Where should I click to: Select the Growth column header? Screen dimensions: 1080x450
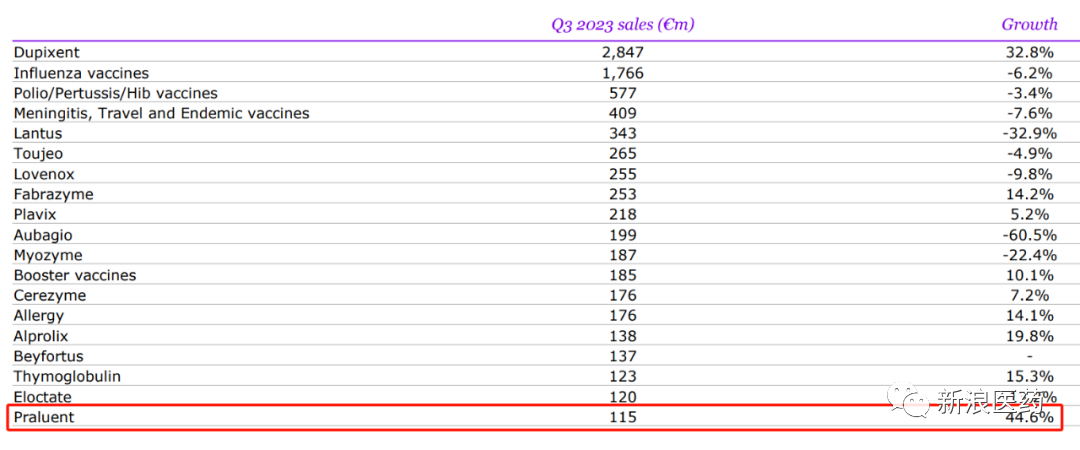(x=1029, y=24)
